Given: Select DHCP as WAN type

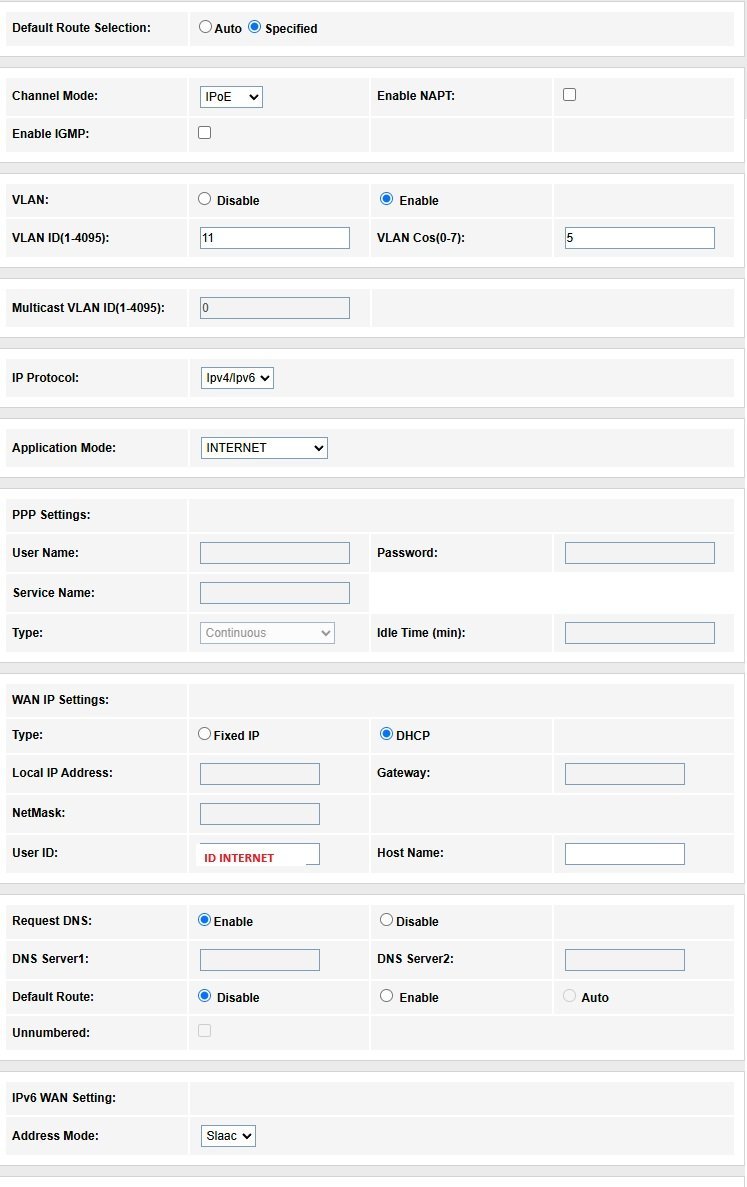Looking at the screenshot, I should 386,734.
